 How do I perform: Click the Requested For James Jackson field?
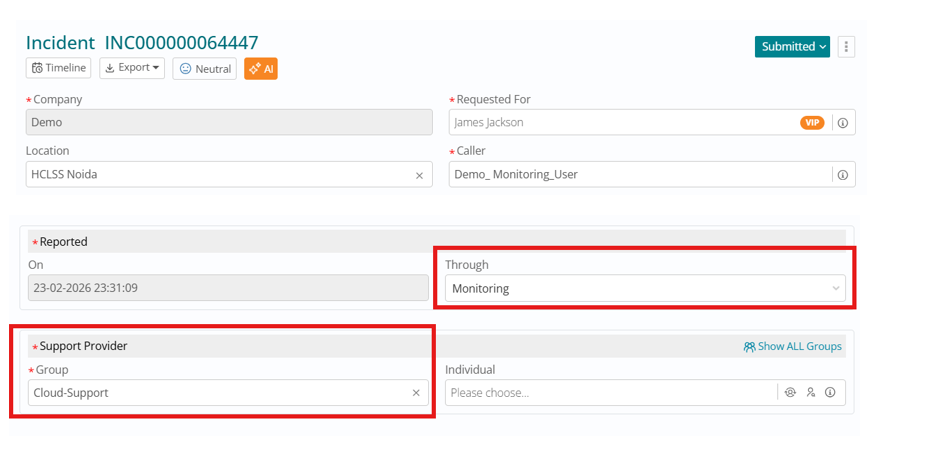tap(620, 123)
